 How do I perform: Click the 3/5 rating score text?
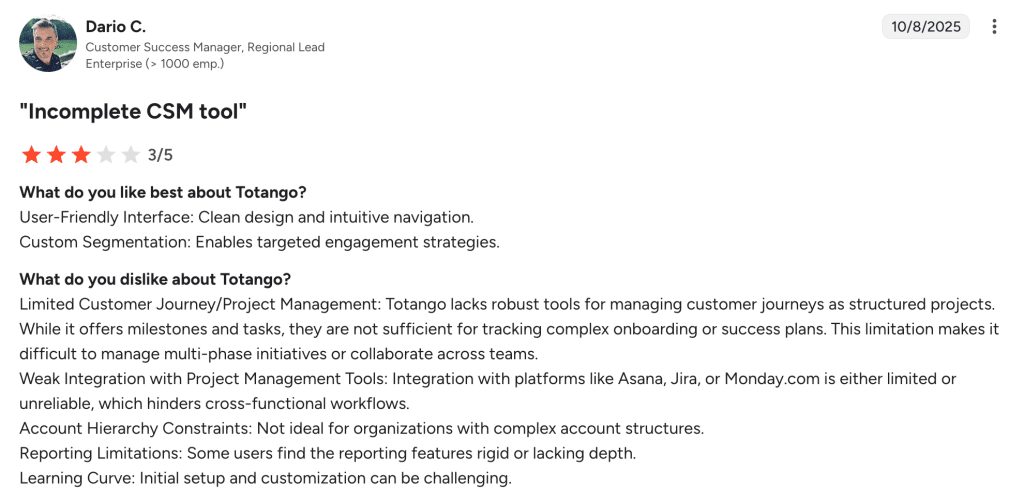tap(160, 155)
